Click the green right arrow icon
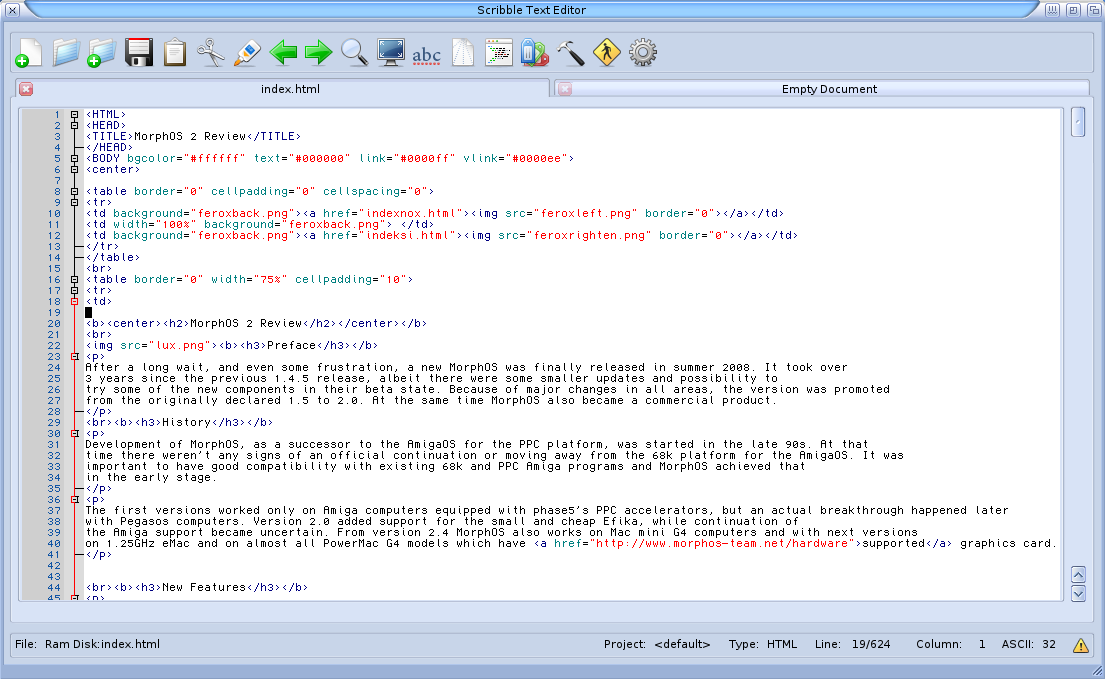The width and height of the screenshot is (1105, 679). pos(319,53)
